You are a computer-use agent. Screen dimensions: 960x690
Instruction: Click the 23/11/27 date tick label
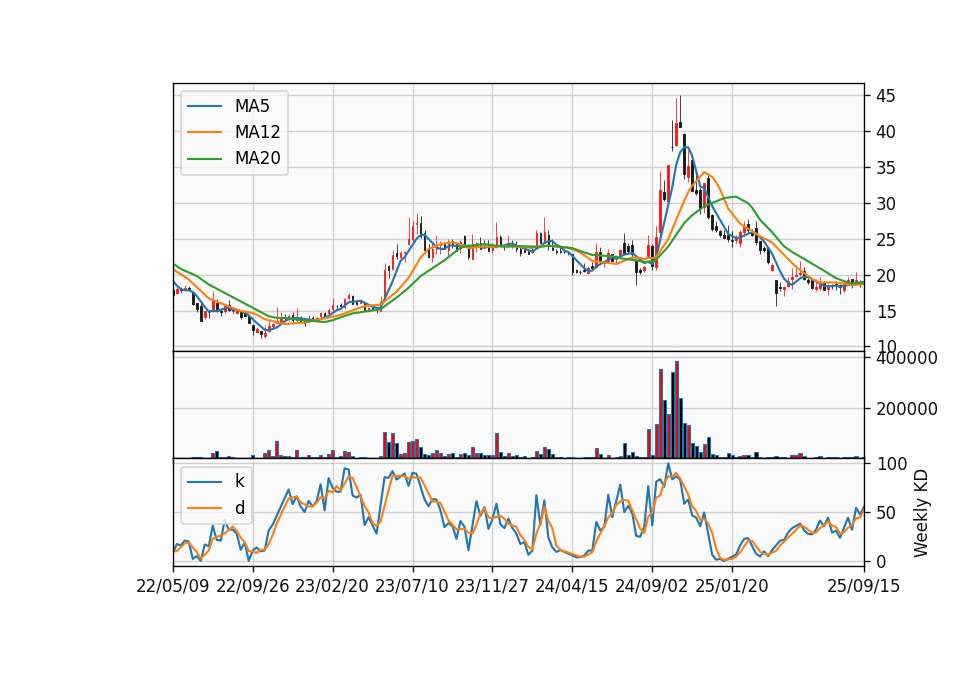492,586
